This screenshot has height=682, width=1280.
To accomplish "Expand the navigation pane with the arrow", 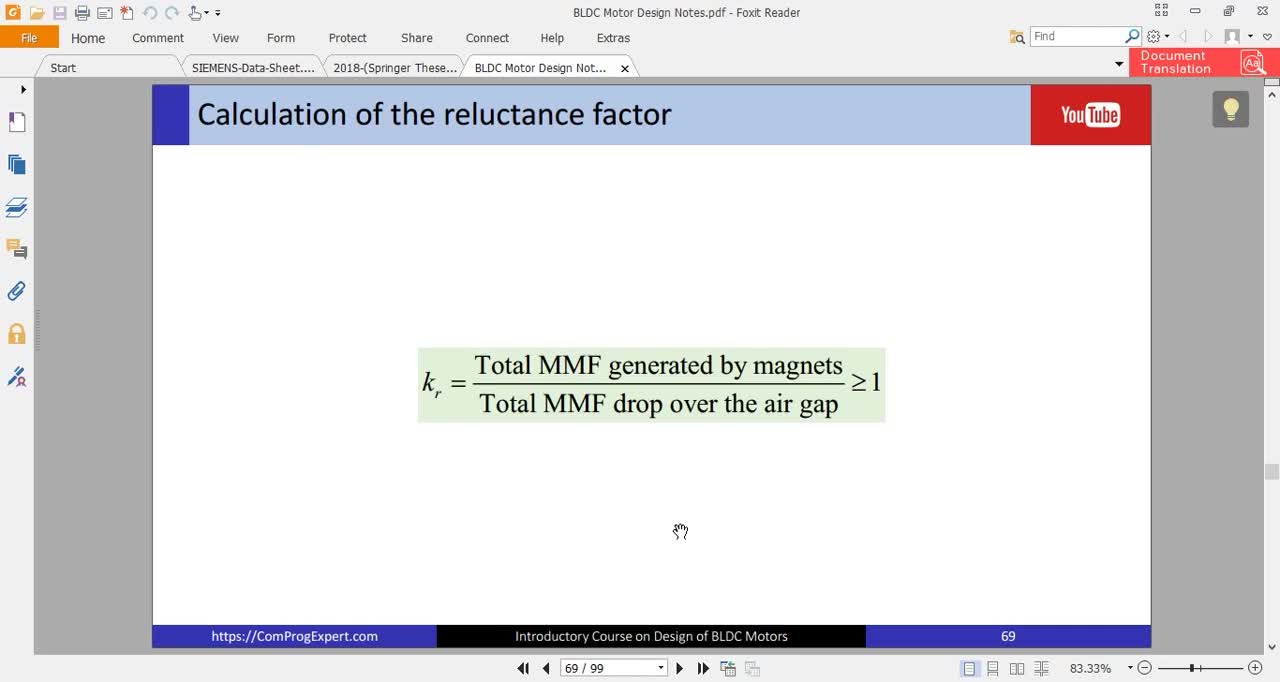I will 23,90.
